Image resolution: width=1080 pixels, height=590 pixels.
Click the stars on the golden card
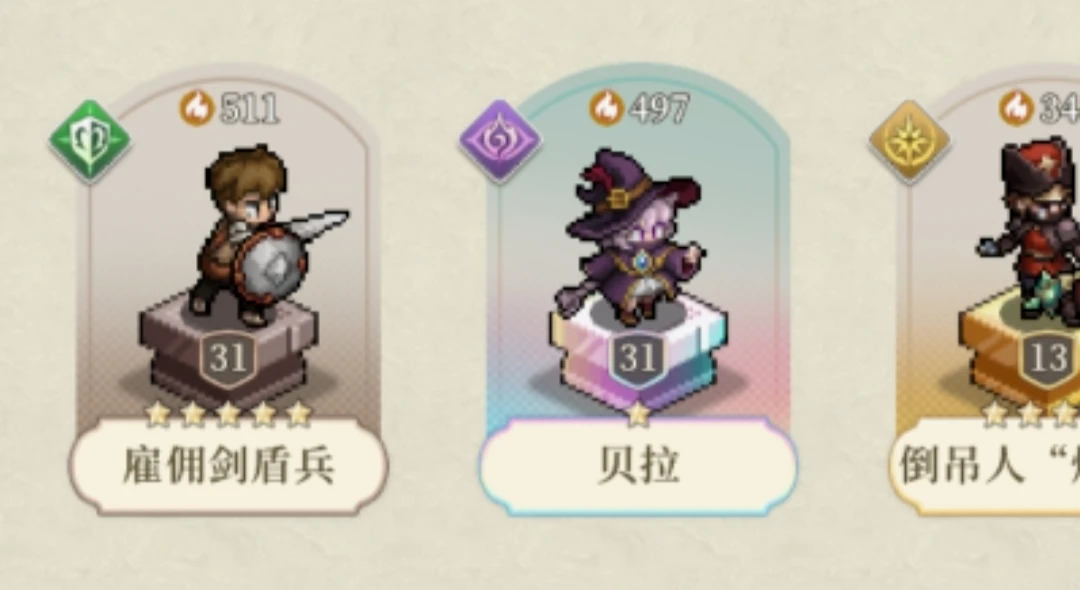(x=1030, y=414)
